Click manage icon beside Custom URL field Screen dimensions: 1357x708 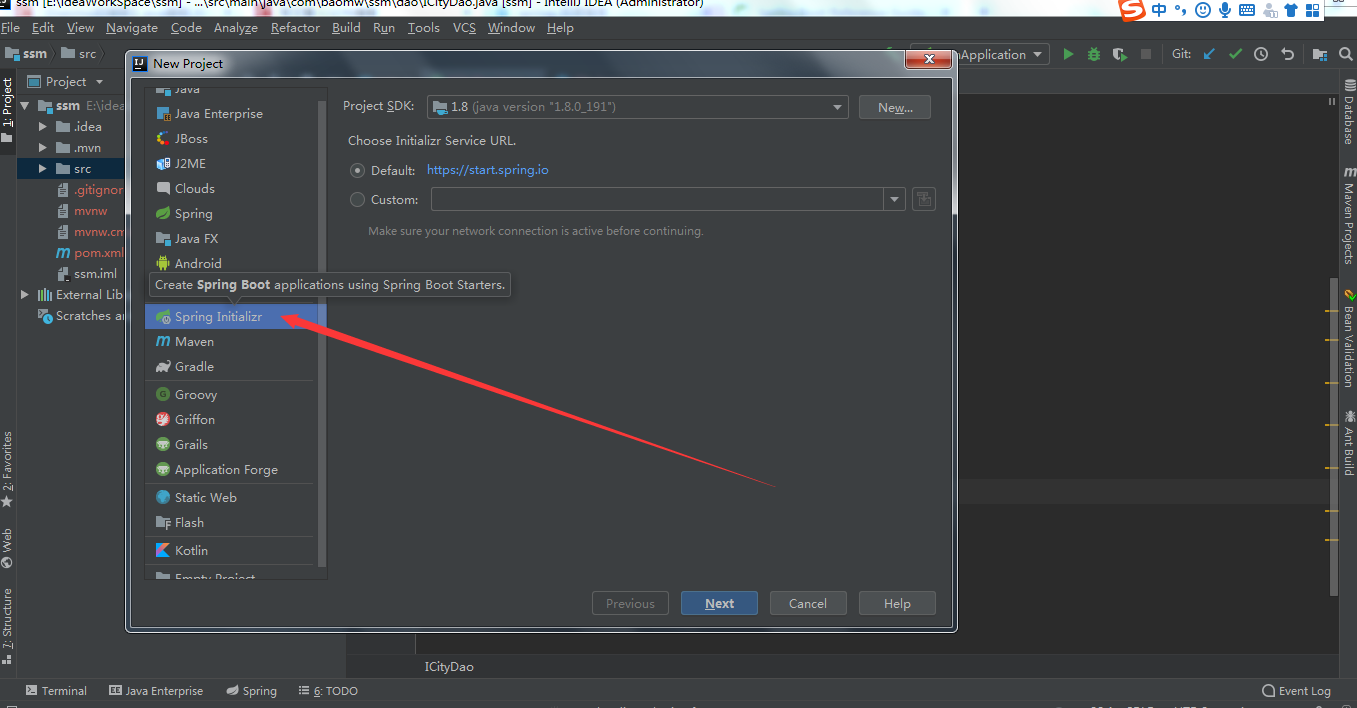pyautogui.click(x=924, y=200)
